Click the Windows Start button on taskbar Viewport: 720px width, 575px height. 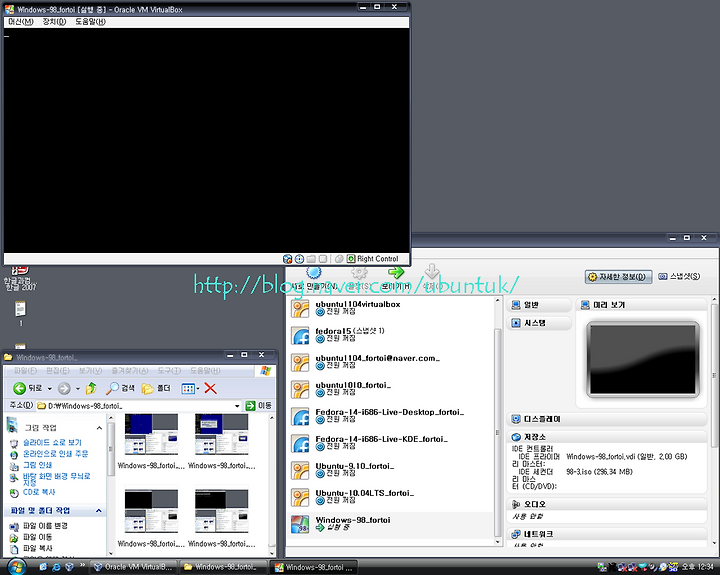pos(16,567)
